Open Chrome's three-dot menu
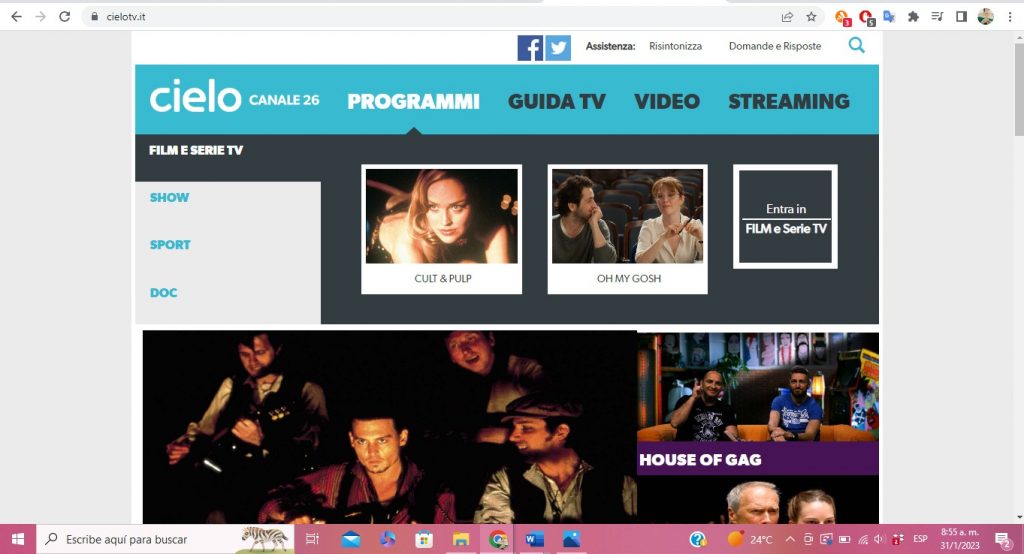This screenshot has height=554, width=1024. coord(1010,16)
